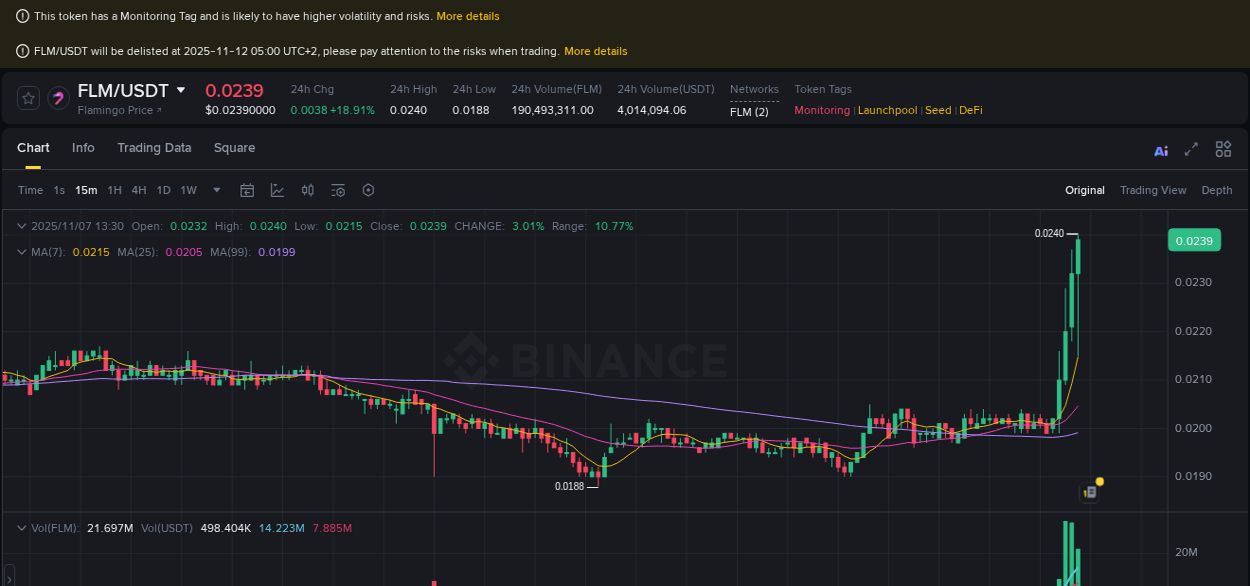
Task: Click the price alert hexagon icon
Action: 367,190
